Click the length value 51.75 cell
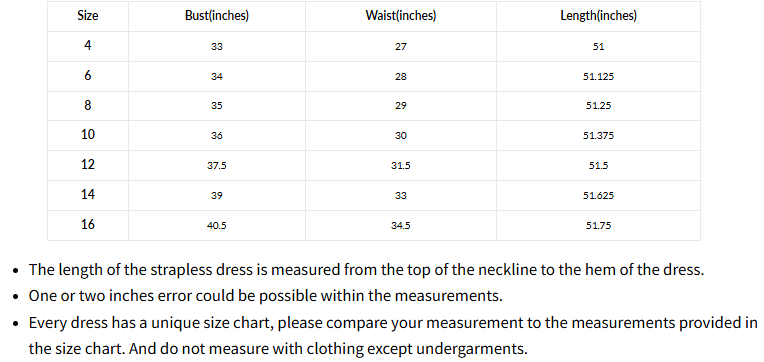The width and height of the screenshot is (764, 362). (x=598, y=226)
